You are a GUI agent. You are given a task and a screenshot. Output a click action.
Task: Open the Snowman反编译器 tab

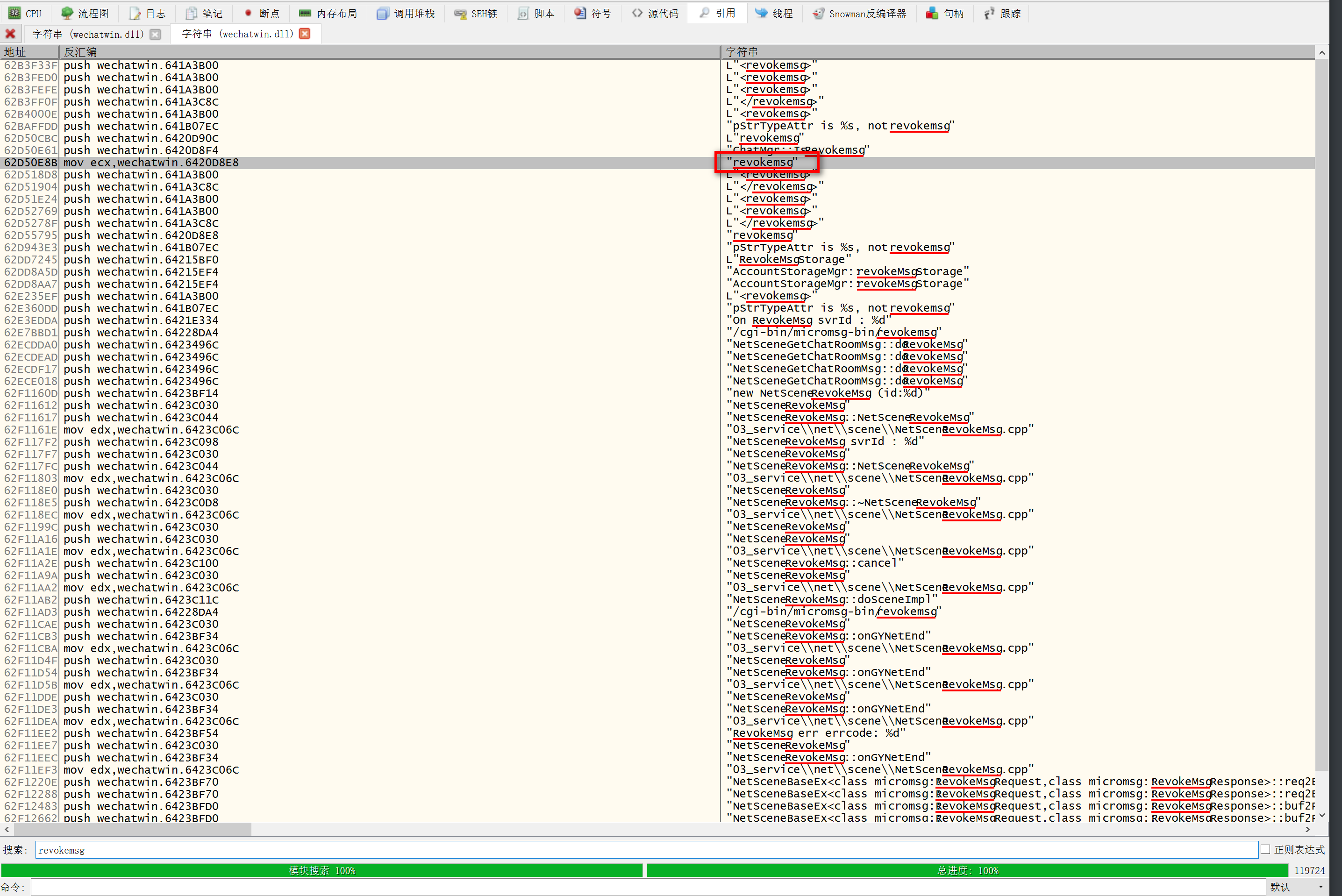coord(860,13)
